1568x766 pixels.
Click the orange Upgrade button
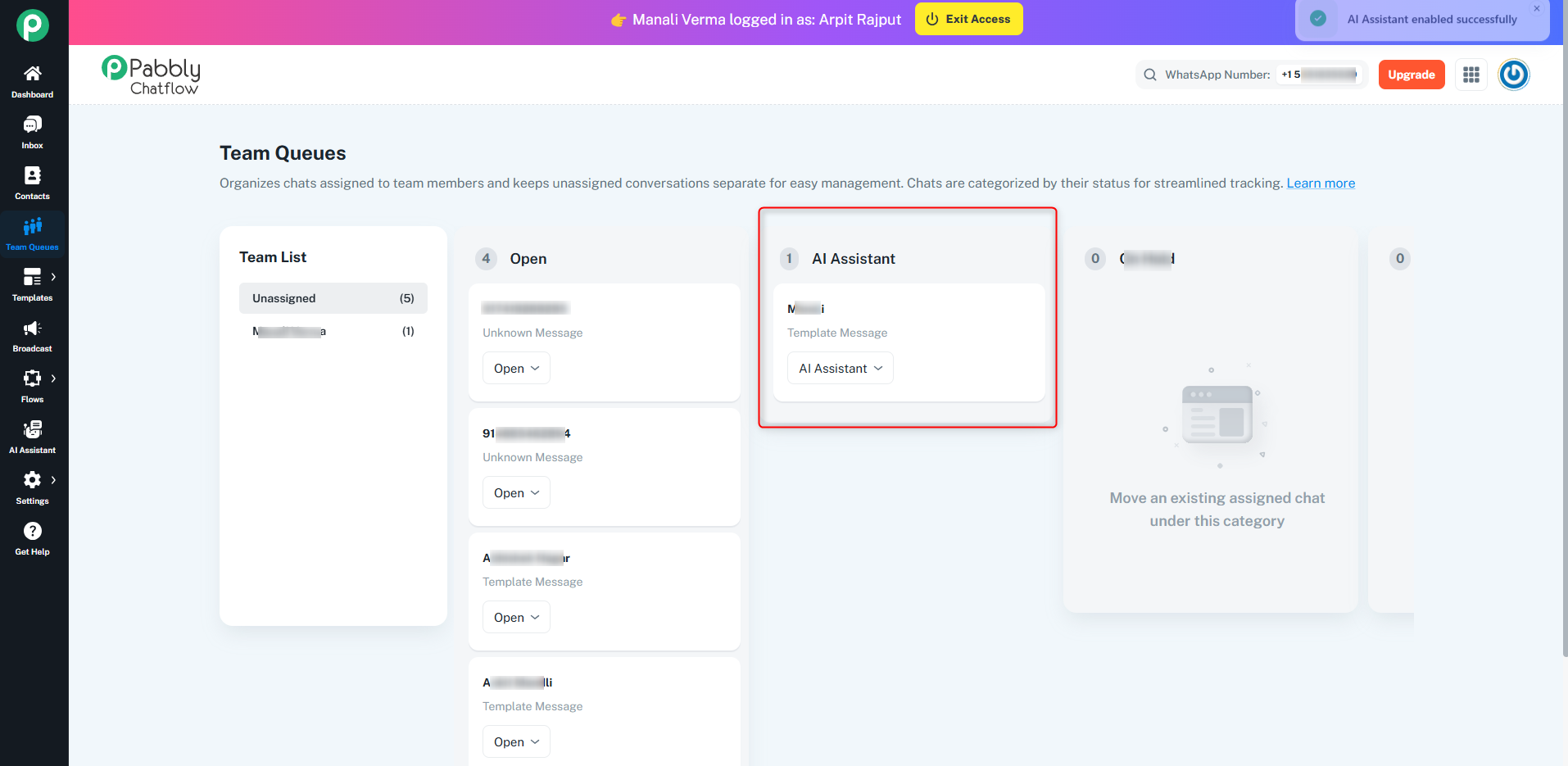pyautogui.click(x=1412, y=75)
